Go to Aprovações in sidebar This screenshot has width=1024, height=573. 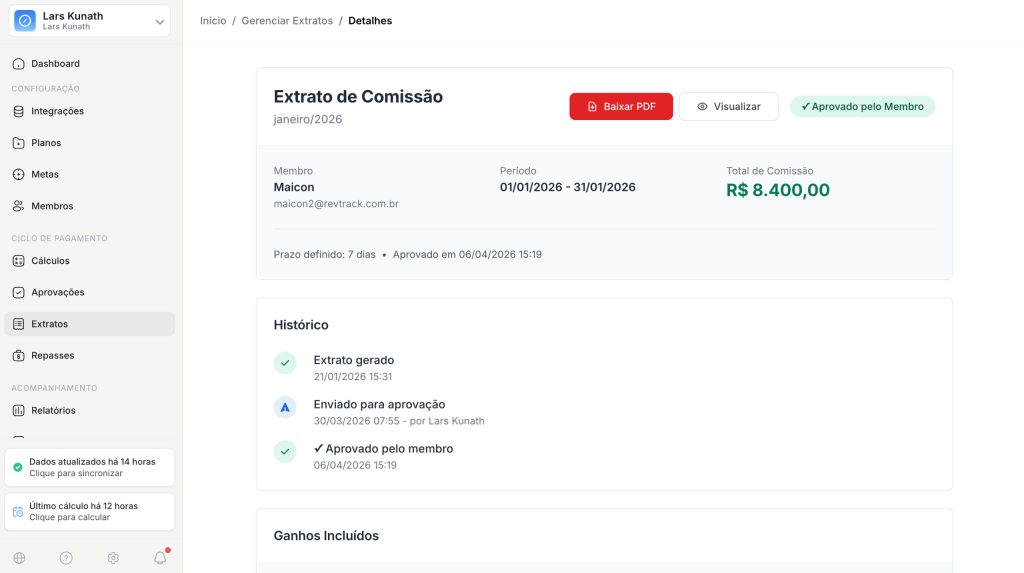(x=58, y=292)
